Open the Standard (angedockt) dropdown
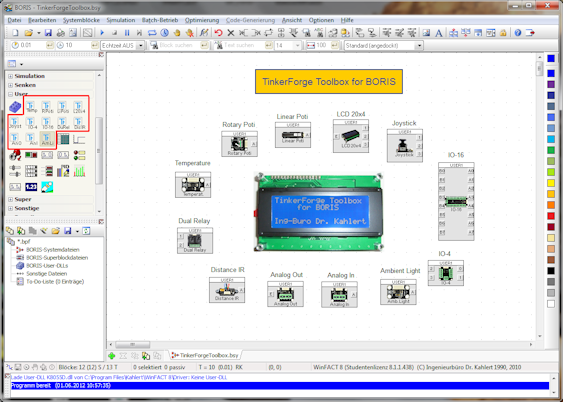The width and height of the screenshot is (563, 402). coord(419,46)
